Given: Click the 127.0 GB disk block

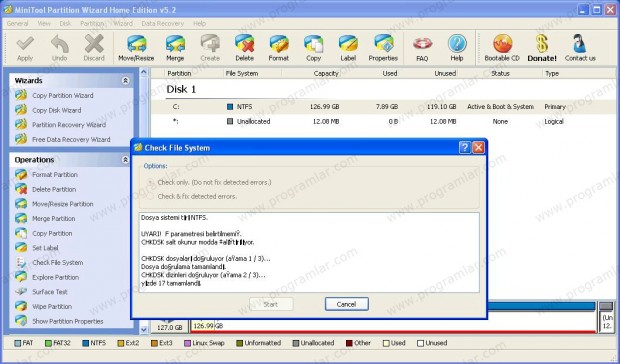Looking at the screenshot, I should click(170, 326).
